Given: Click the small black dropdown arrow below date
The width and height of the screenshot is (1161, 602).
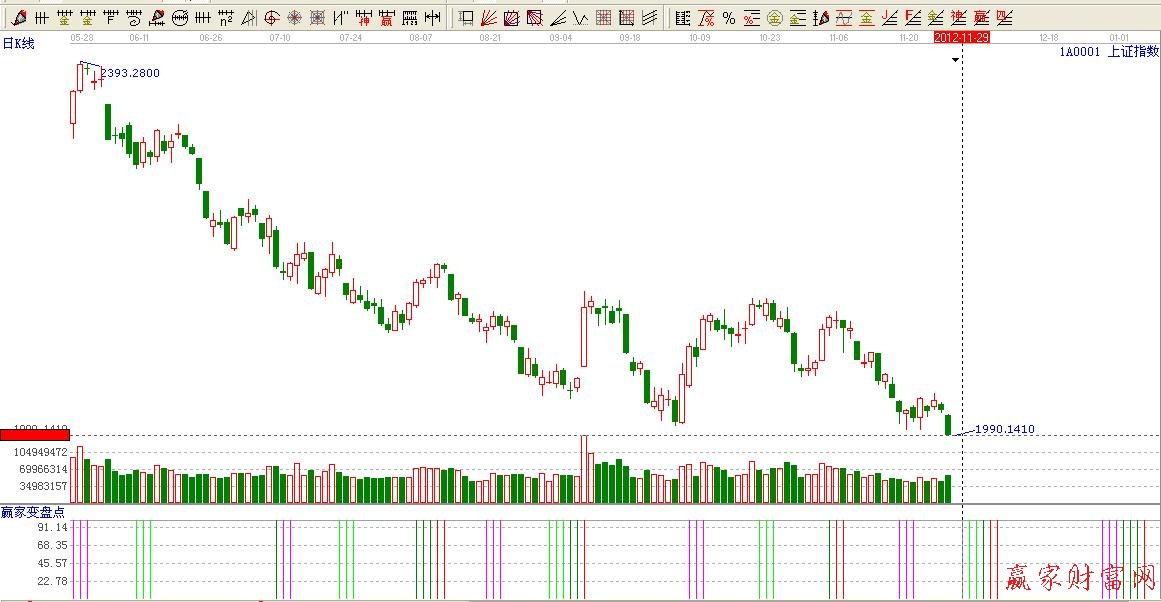Looking at the screenshot, I should click(x=955, y=60).
